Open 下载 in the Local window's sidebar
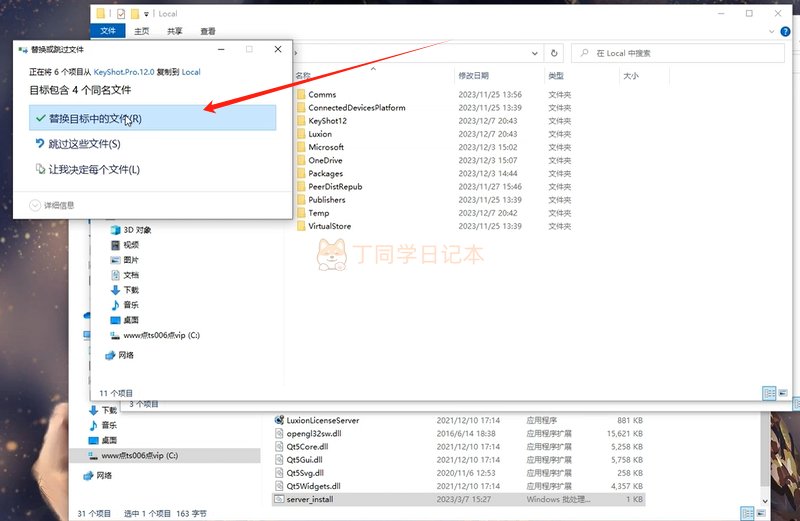This screenshot has height=521, width=800. coord(125,290)
